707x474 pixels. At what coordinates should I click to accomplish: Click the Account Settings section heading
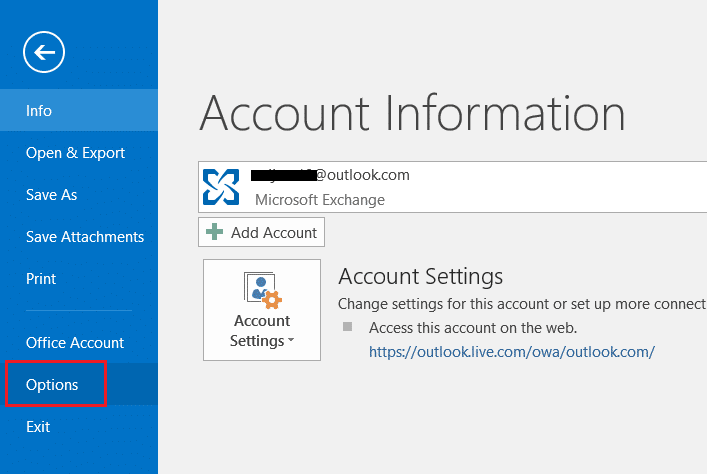click(x=420, y=276)
